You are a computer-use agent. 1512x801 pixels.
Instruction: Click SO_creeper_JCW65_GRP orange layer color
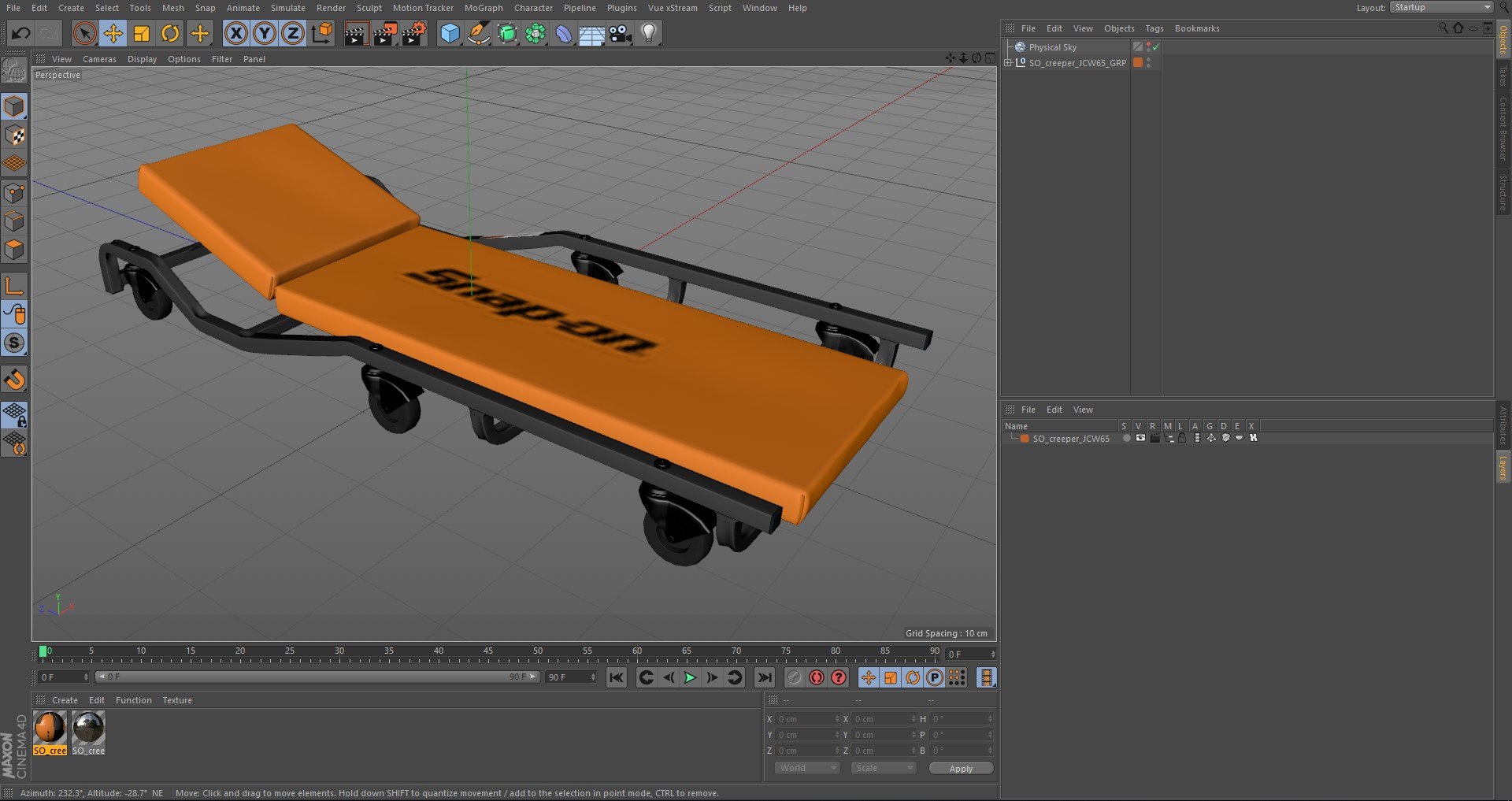[x=1137, y=63]
